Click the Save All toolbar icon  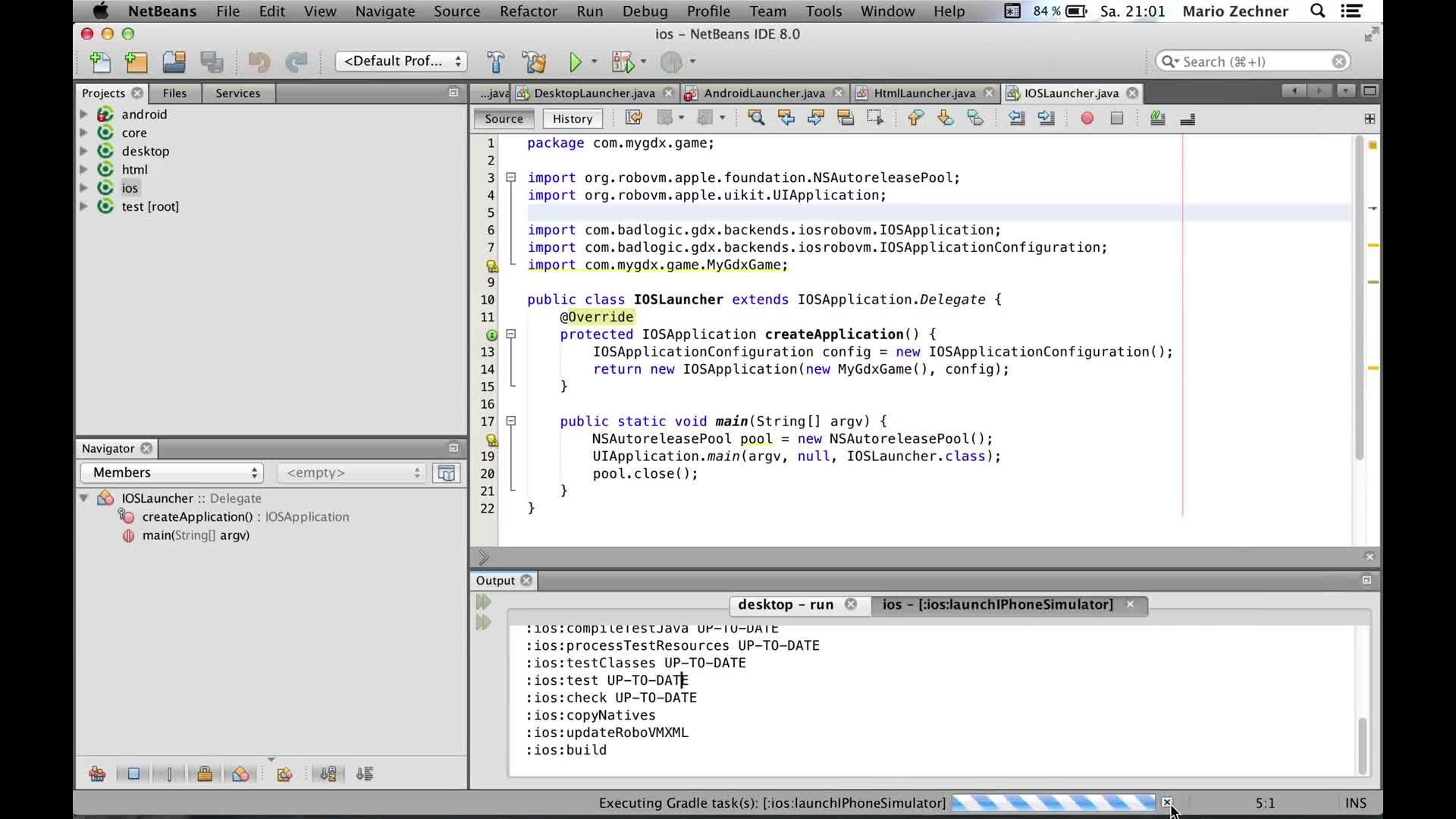[212, 61]
